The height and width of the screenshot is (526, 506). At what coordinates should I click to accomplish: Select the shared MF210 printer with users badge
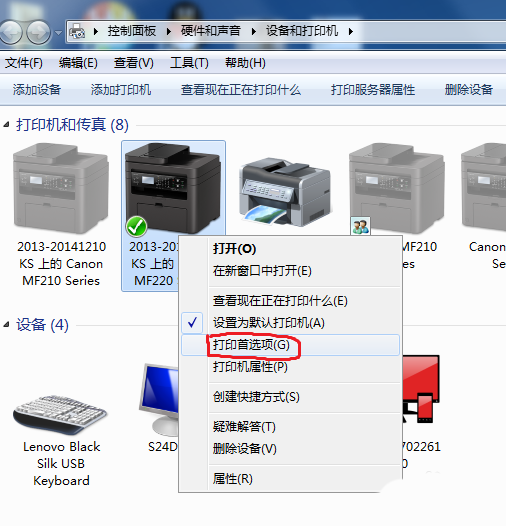397,189
